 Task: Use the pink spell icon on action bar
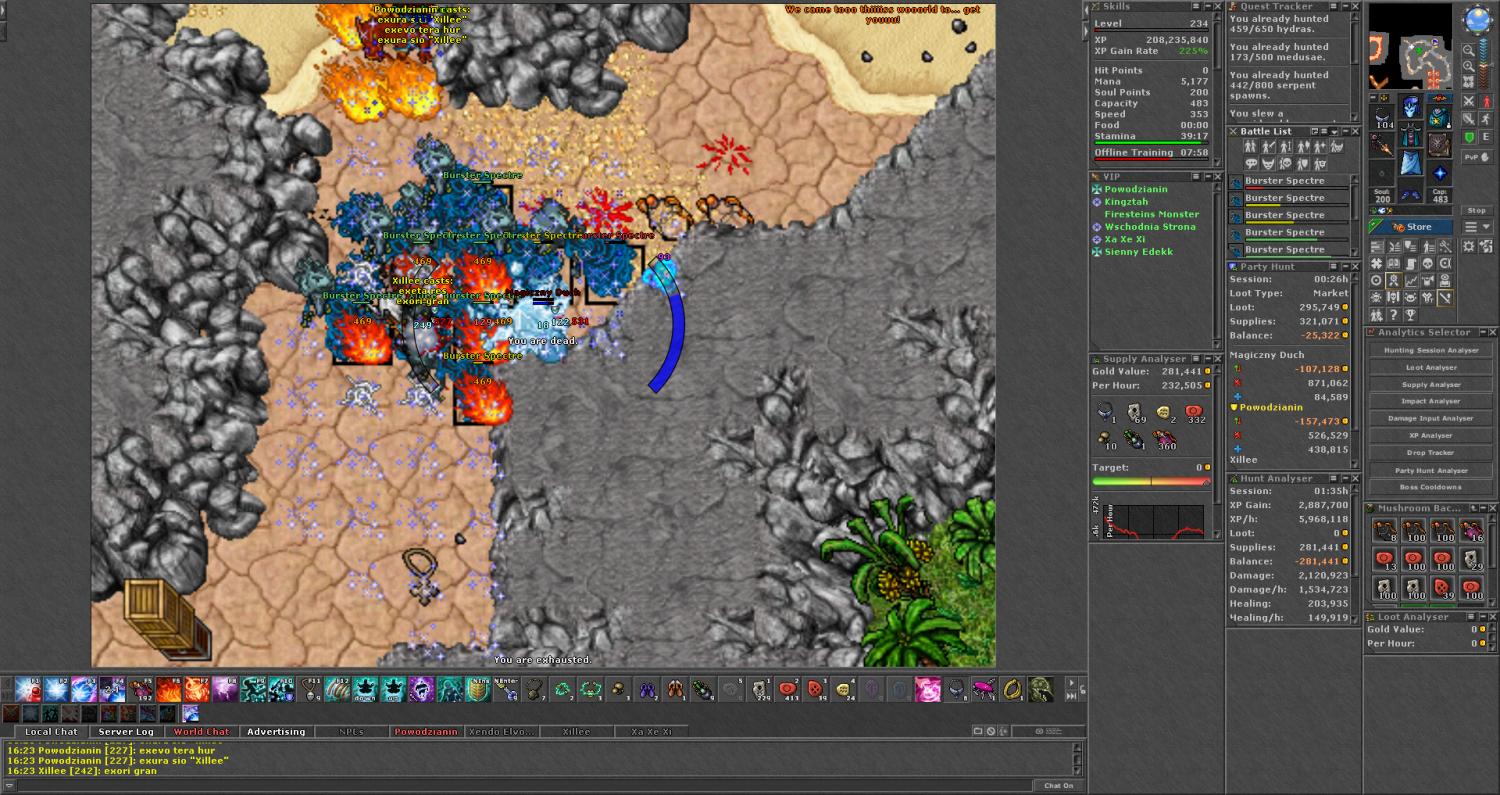(x=928, y=688)
